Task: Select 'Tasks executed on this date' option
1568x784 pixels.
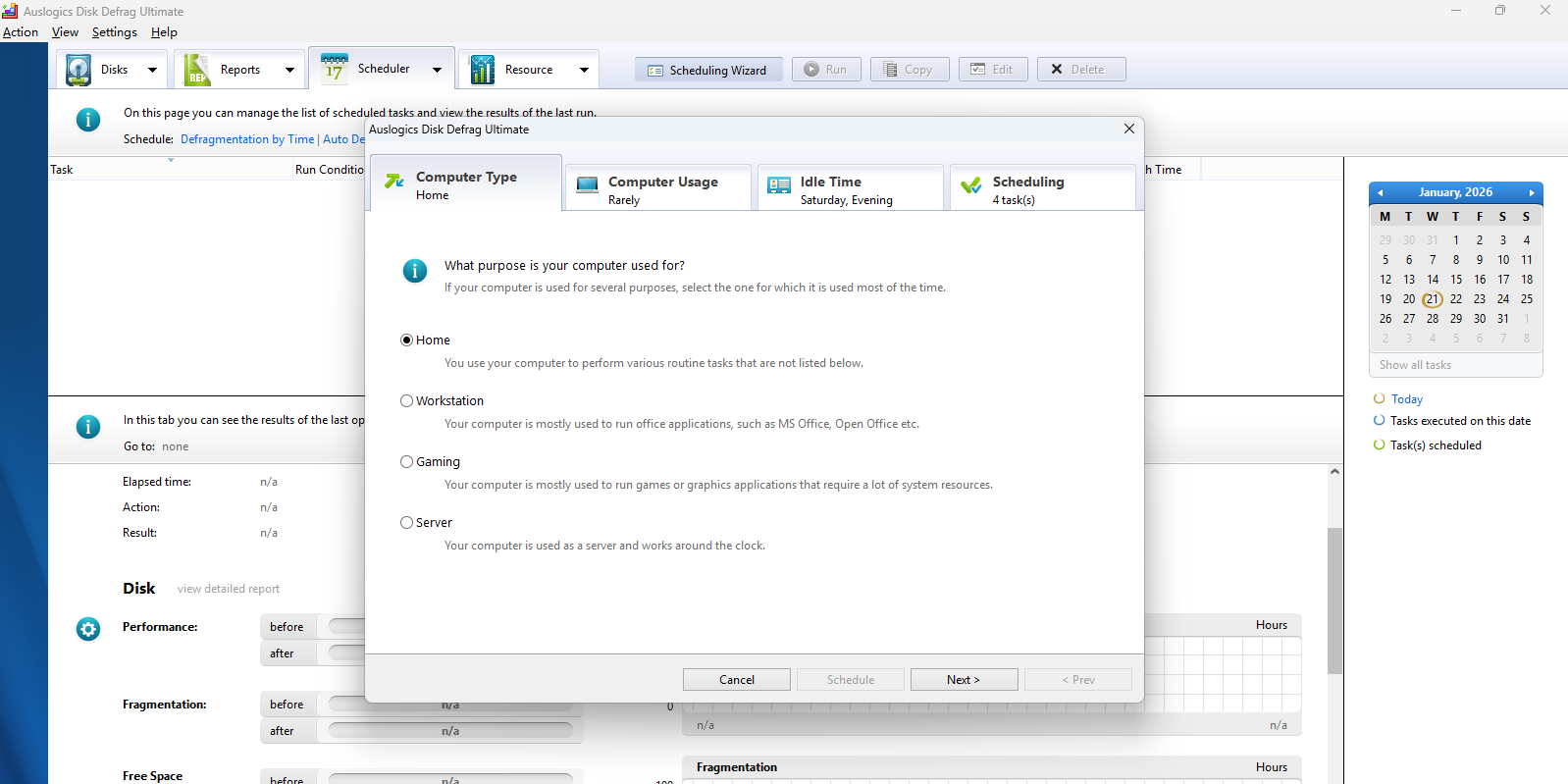Action: (x=1380, y=420)
